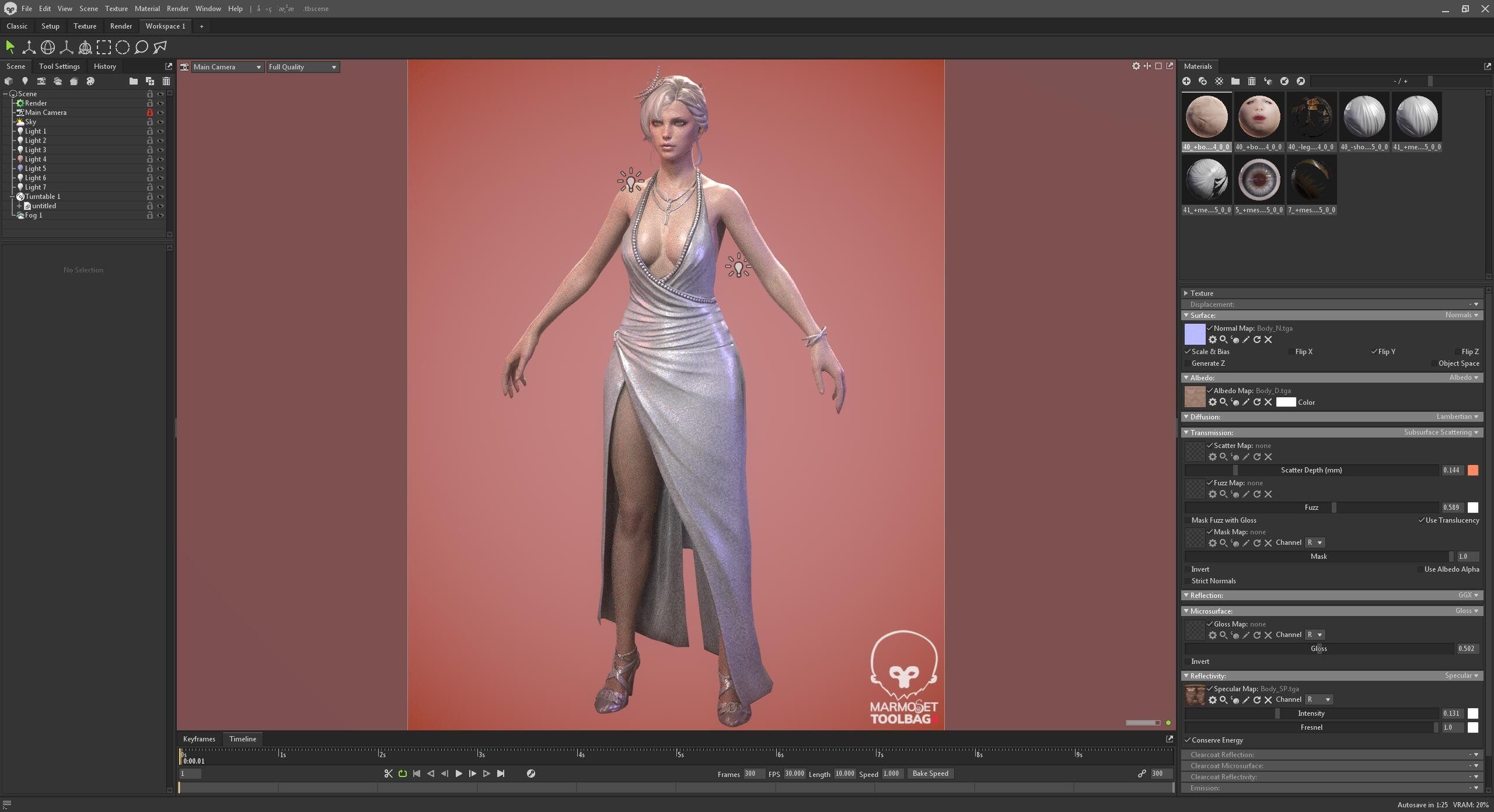Open the Material menu
The image size is (1494, 812).
pyautogui.click(x=147, y=9)
